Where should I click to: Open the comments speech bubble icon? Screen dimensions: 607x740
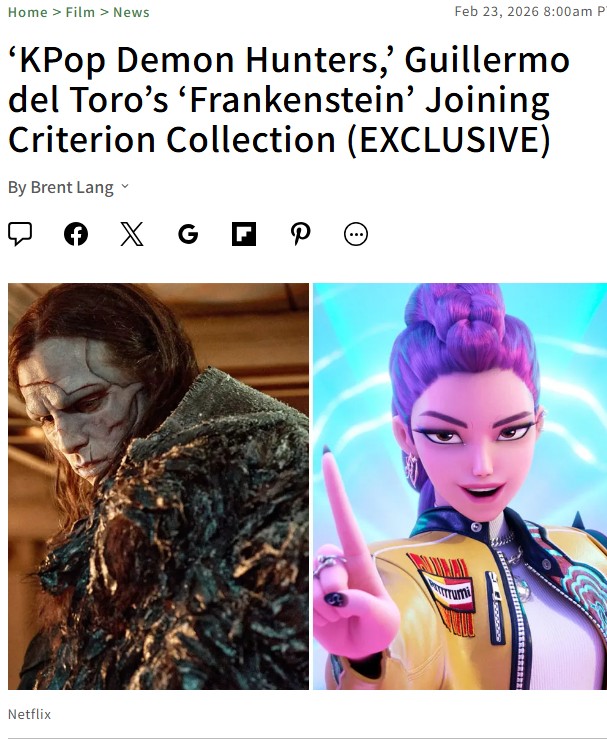(x=20, y=234)
